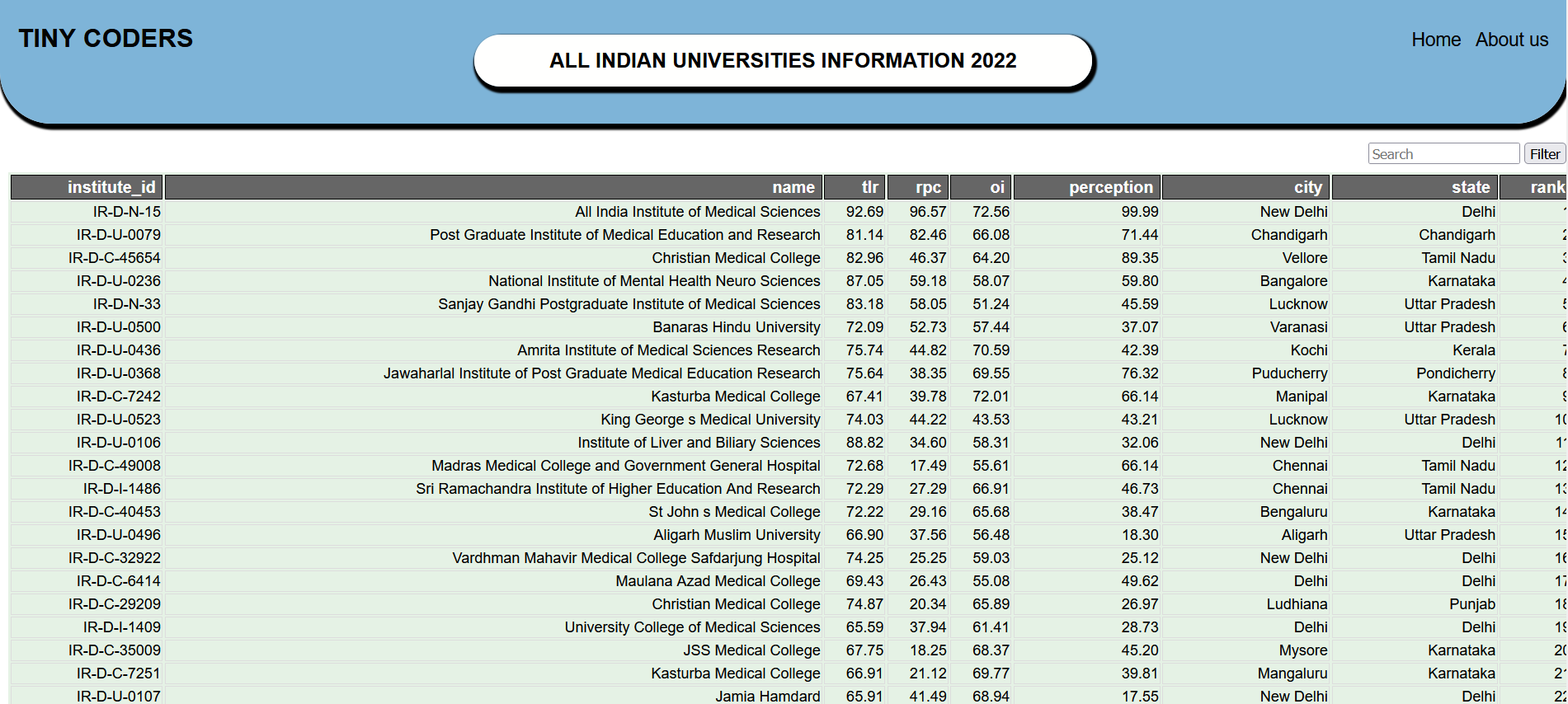Image resolution: width=1568 pixels, height=704 pixels.
Task: Click the tlr column header
Action: coord(855,187)
